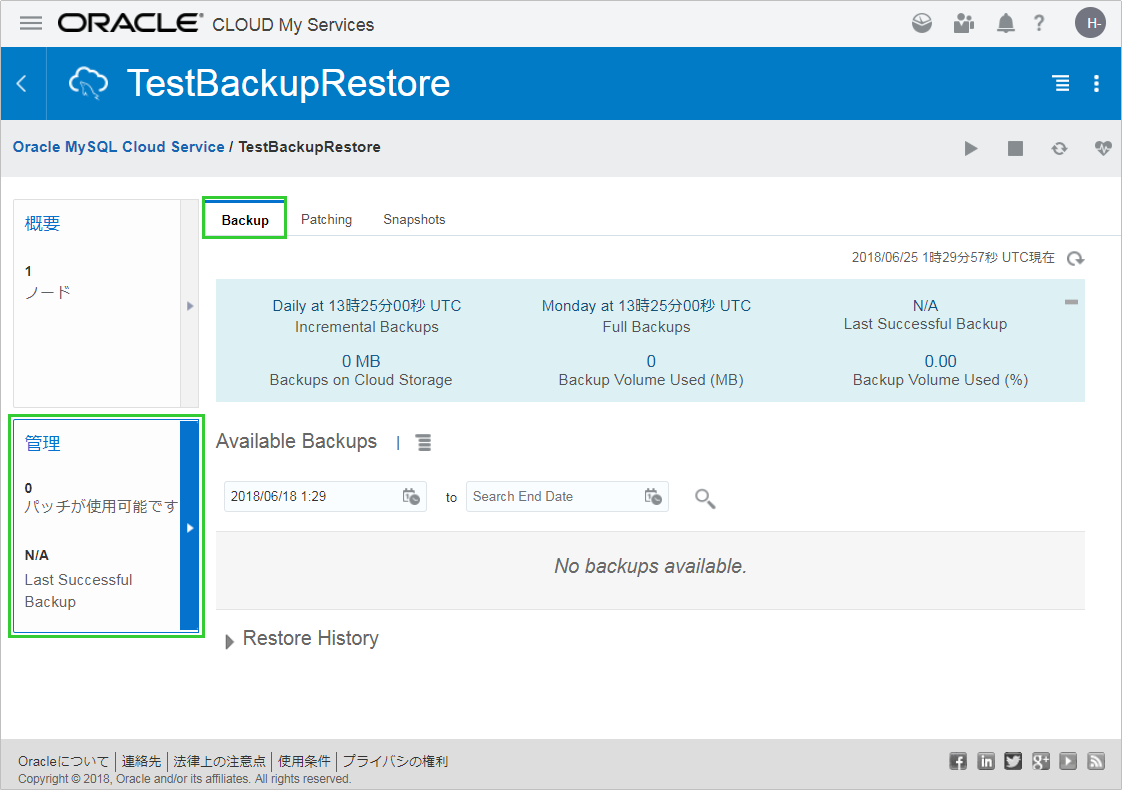Collapse the backup summary panel
1122x790 pixels.
(1070, 302)
